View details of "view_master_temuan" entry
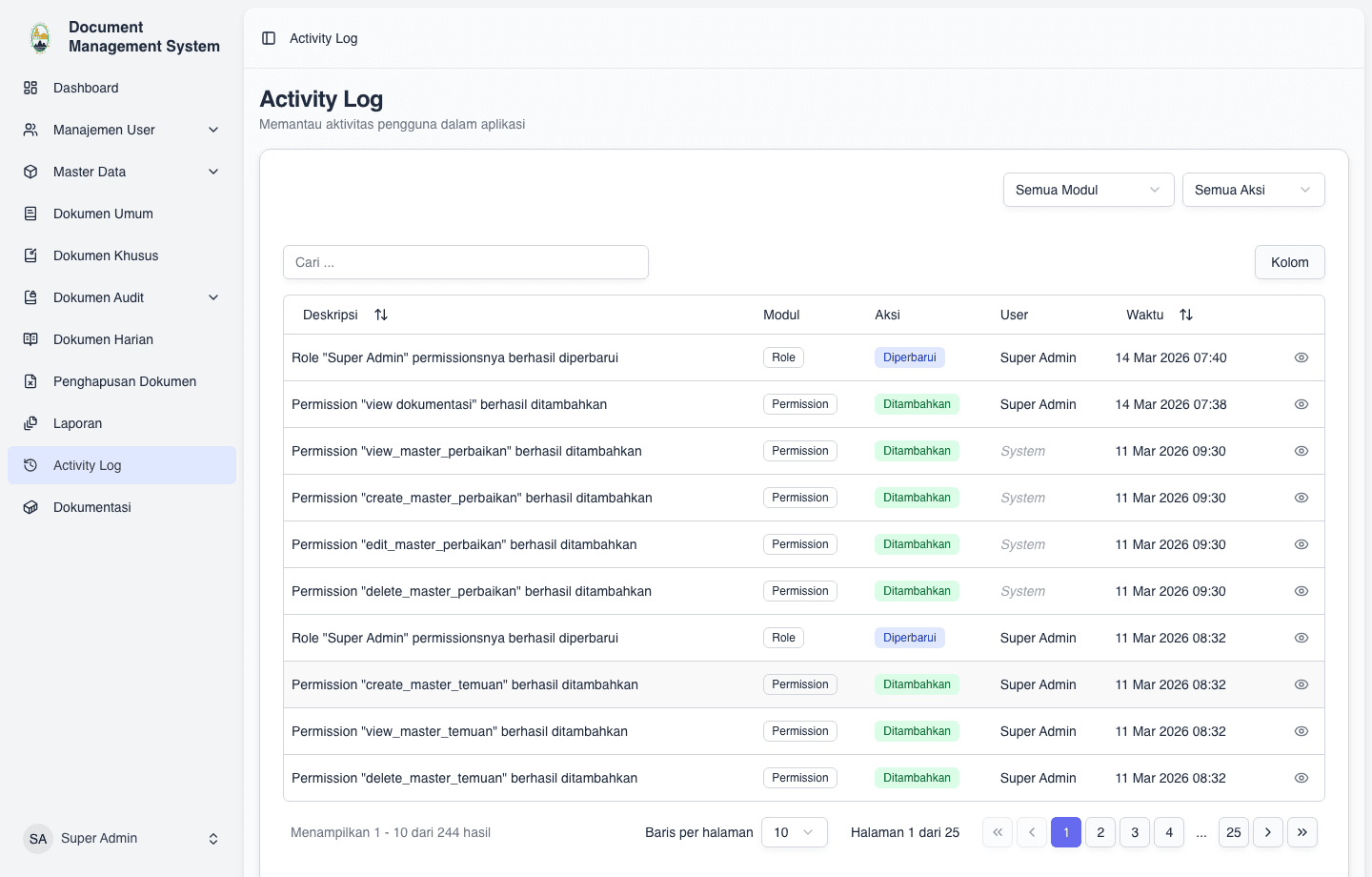Screen dimensions: 1372x877 pyautogui.click(x=1301, y=731)
